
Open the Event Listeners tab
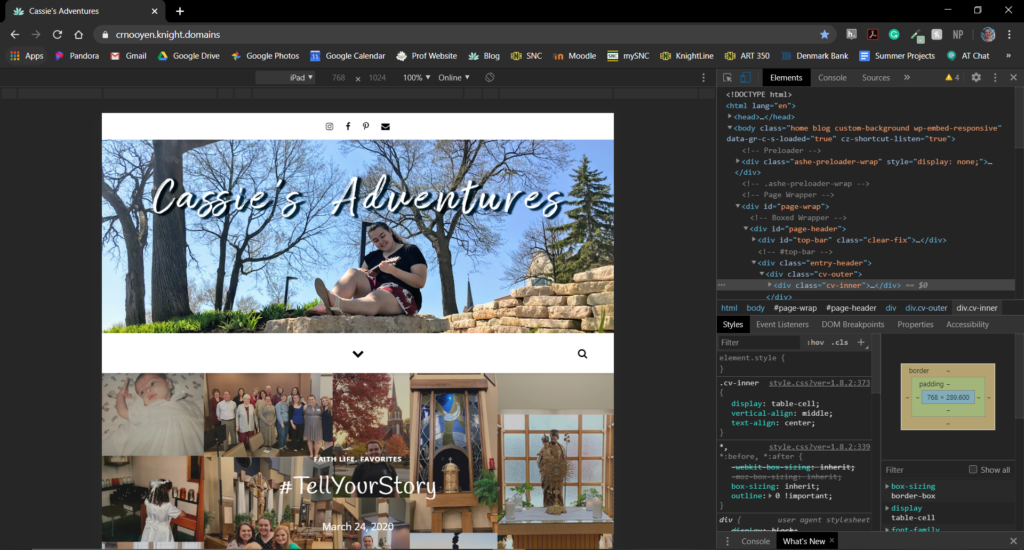click(x=782, y=324)
